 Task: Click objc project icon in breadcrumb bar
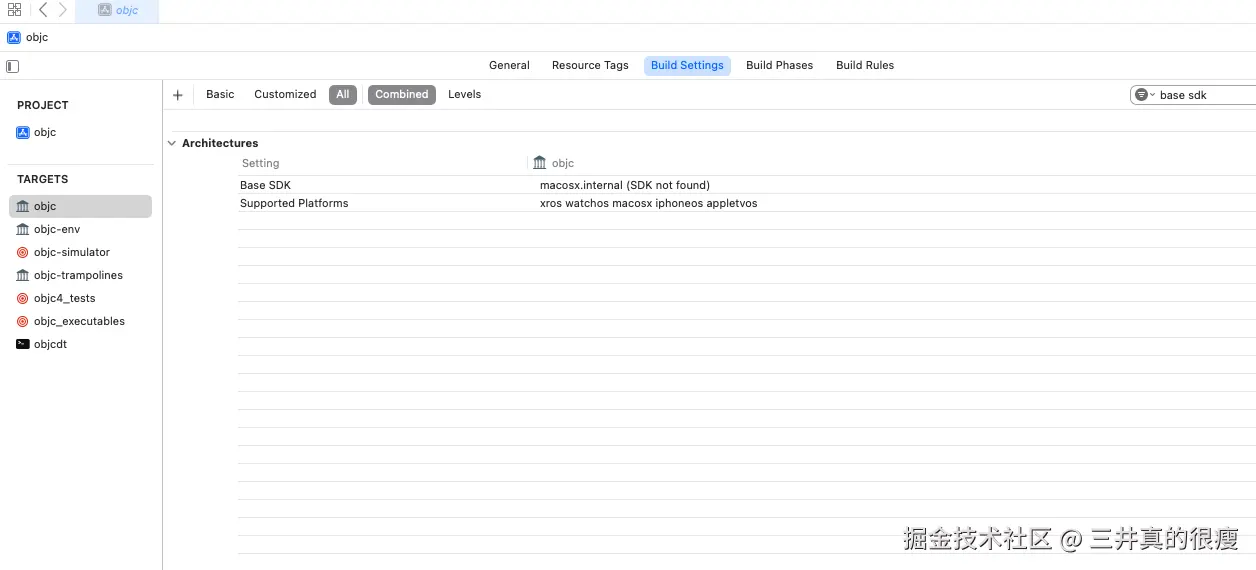coord(14,38)
